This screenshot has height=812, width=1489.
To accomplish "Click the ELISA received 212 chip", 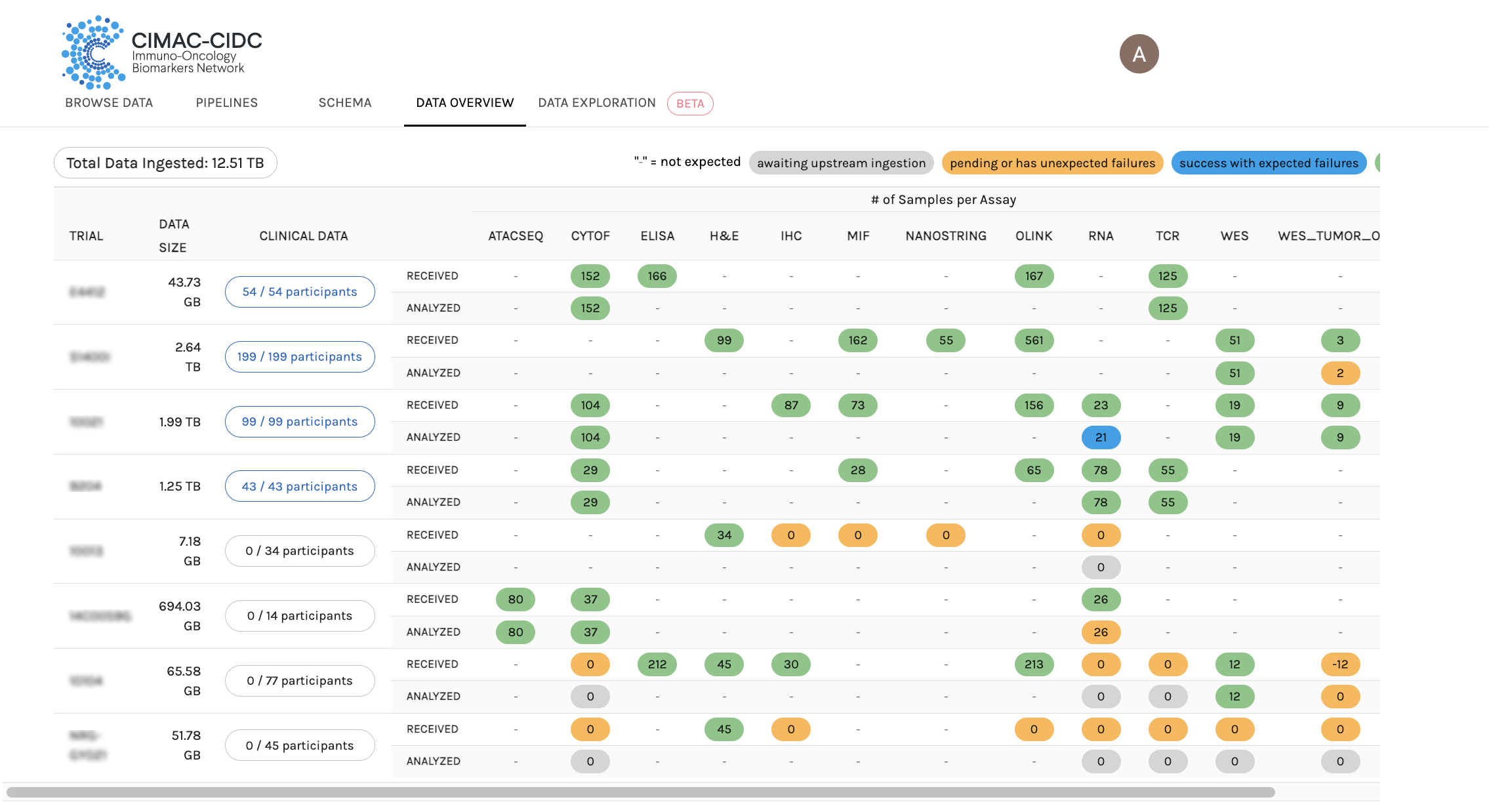I will (x=657, y=664).
